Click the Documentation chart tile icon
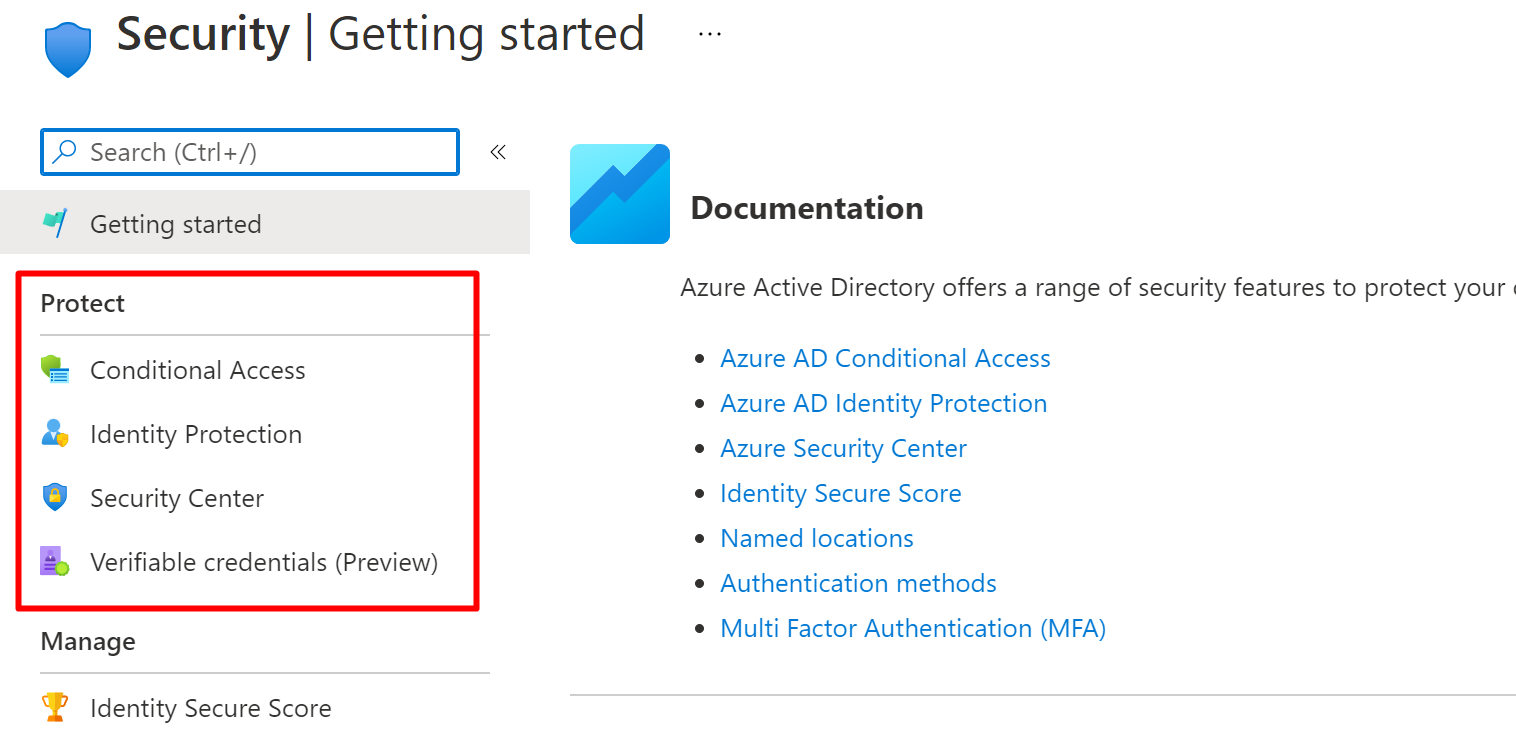Viewport: 1516px width, 749px height. point(619,194)
